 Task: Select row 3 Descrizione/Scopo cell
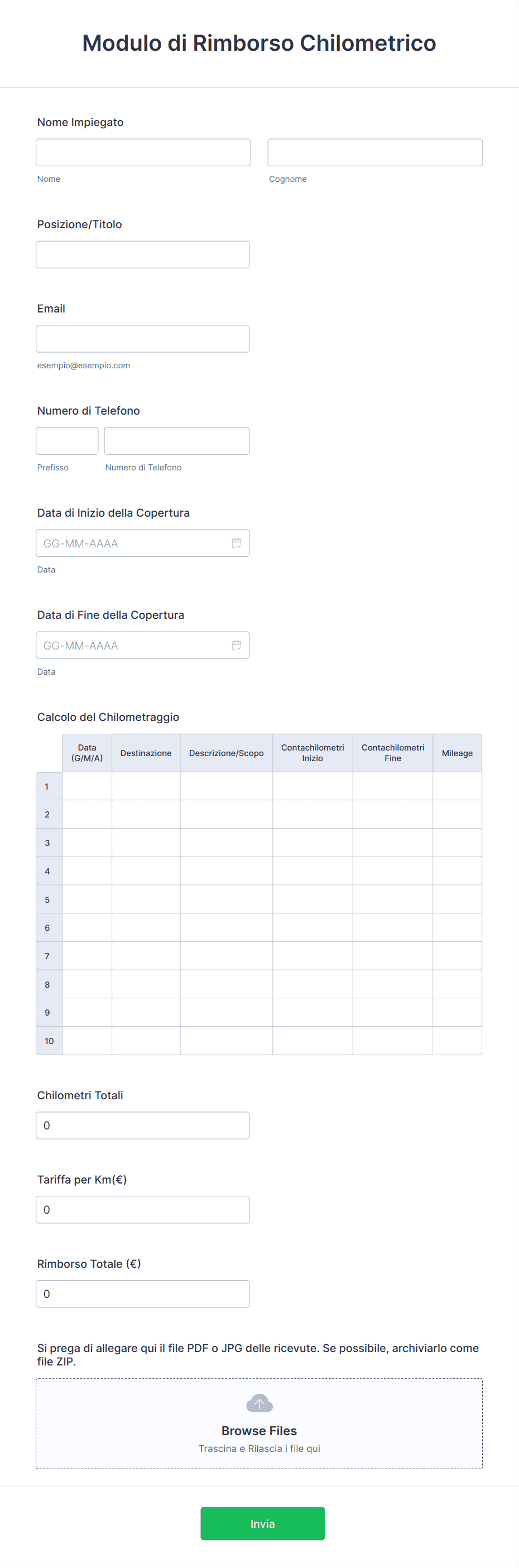[x=227, y=843]
